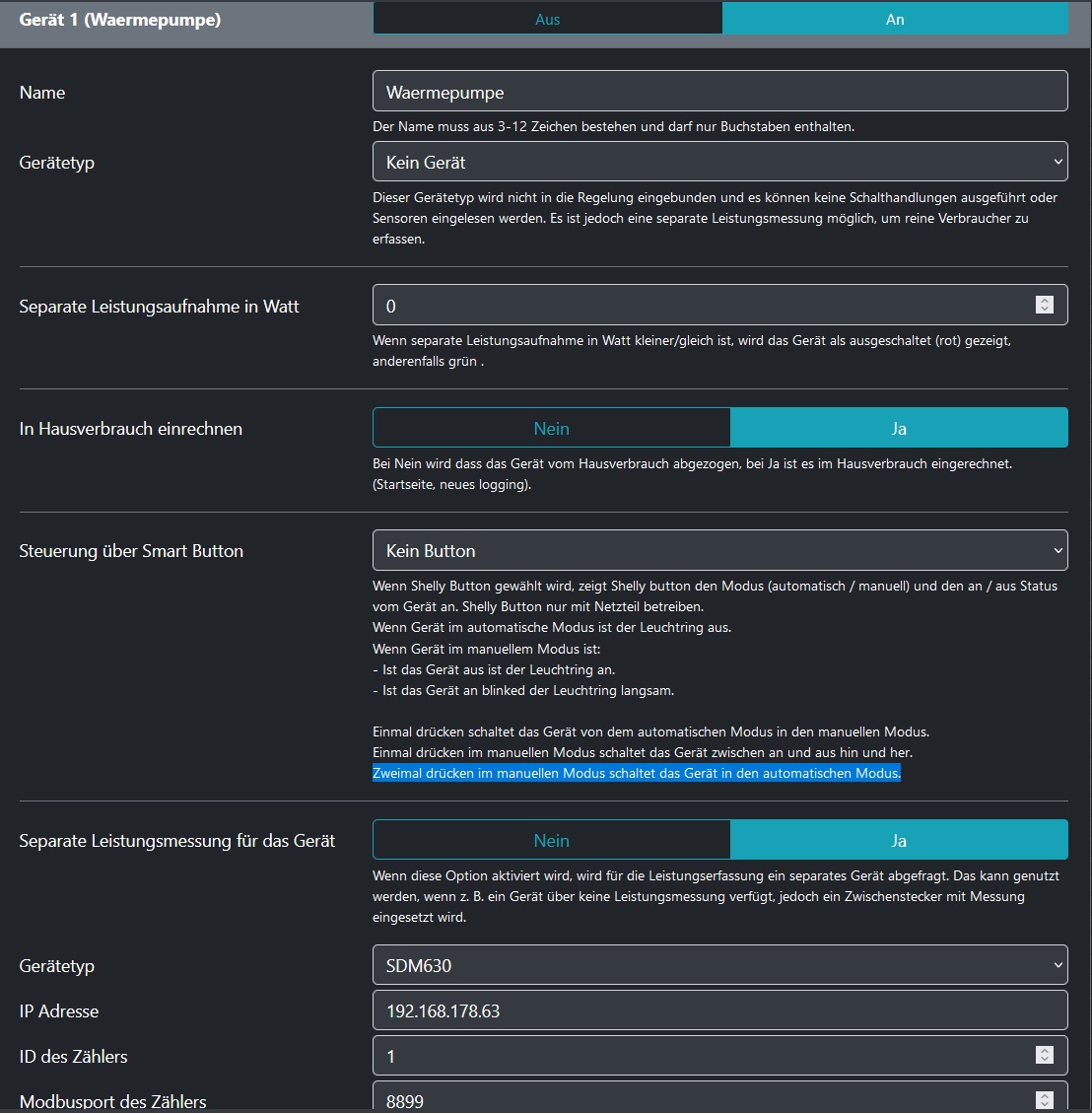The width and height of the screenshot is (1092, 1113).
Task: Open the Steuerung über Smart Button dropdown
Action: (x=719, y=550)
